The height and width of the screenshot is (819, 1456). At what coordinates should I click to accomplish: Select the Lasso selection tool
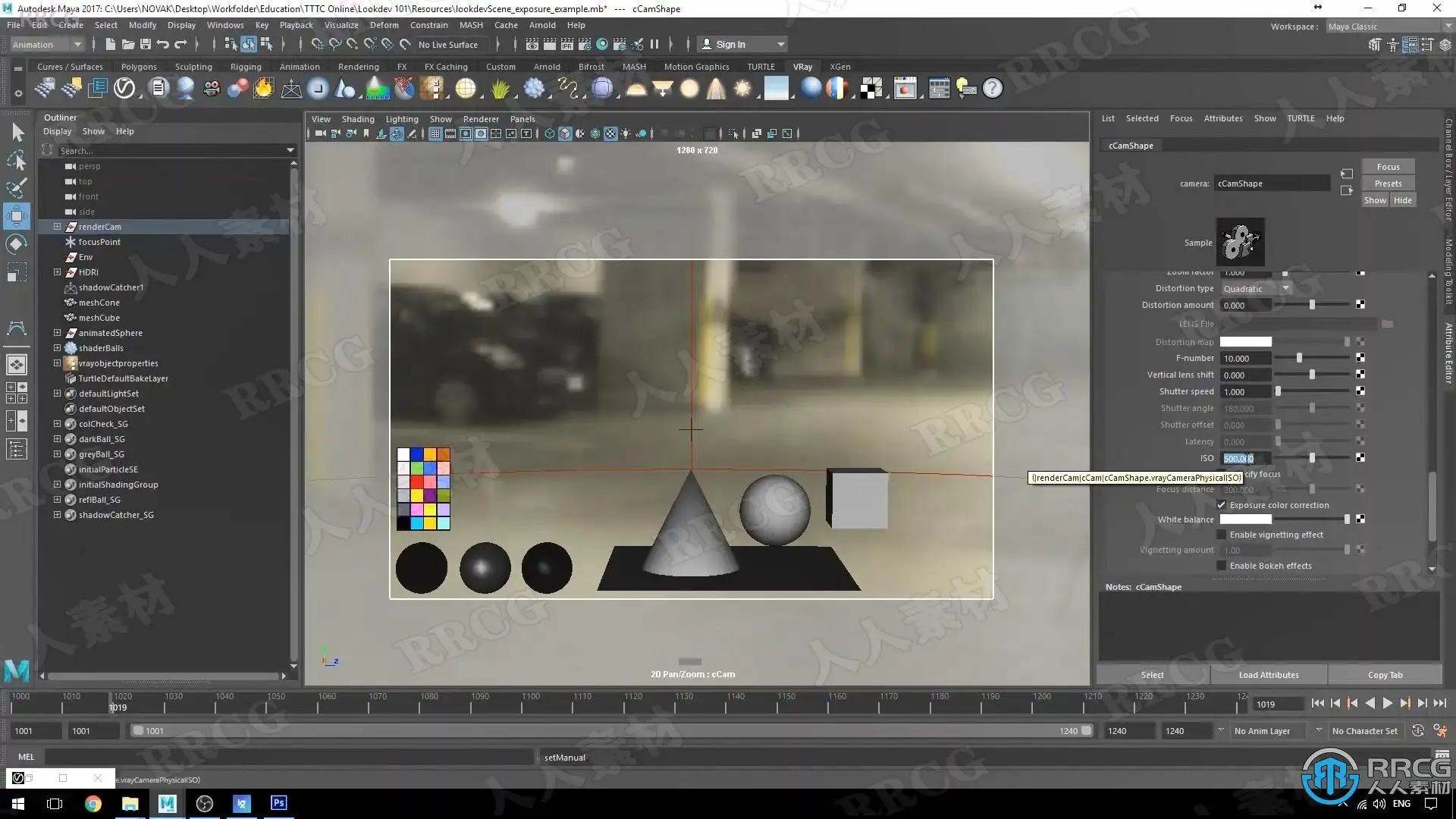17,160
